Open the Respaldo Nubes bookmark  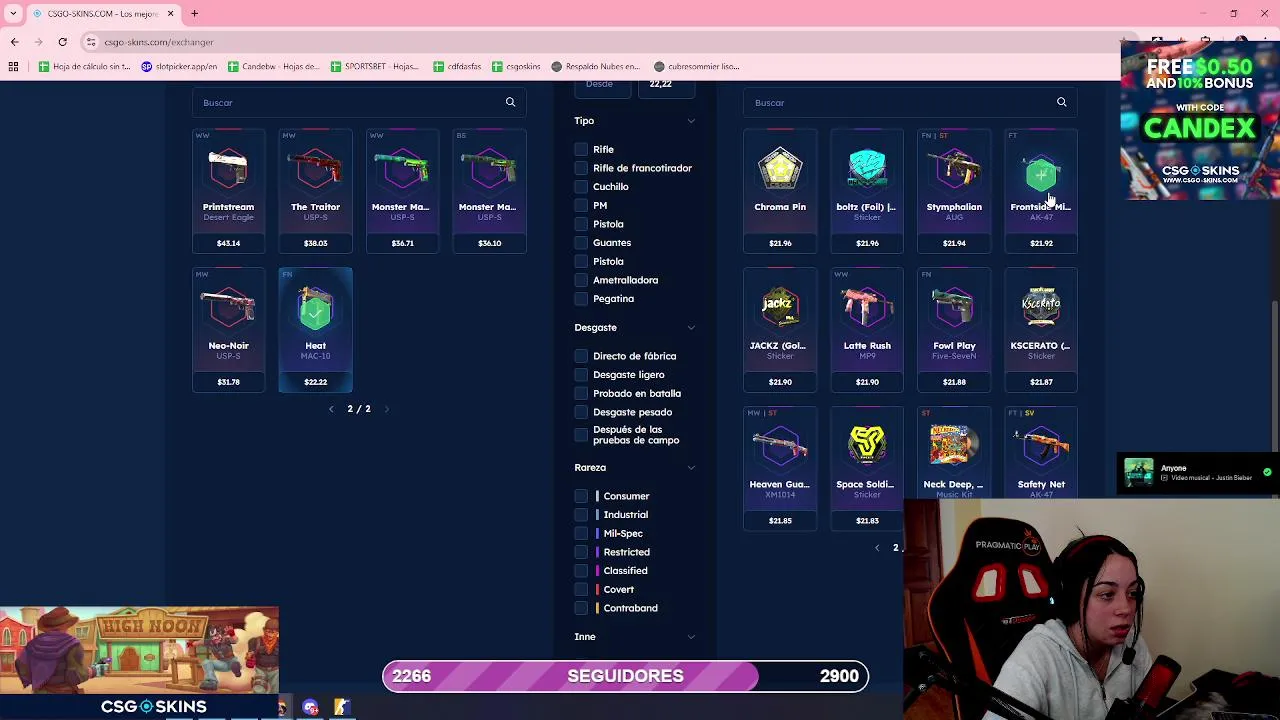[594, 66]
